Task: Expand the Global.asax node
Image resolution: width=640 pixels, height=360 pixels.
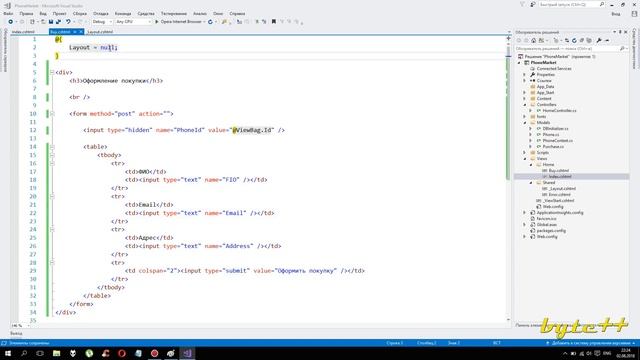Action: 525,224
